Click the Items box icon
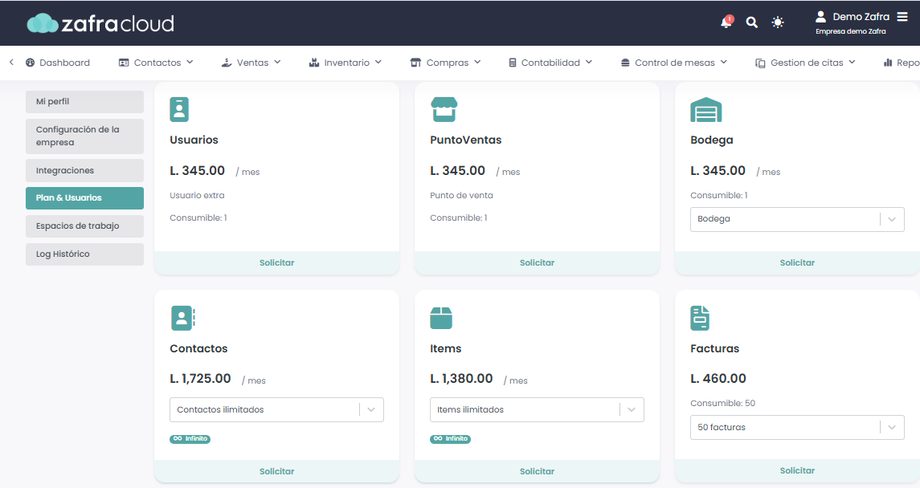This screenshot has height=488, width=920. 441,318
